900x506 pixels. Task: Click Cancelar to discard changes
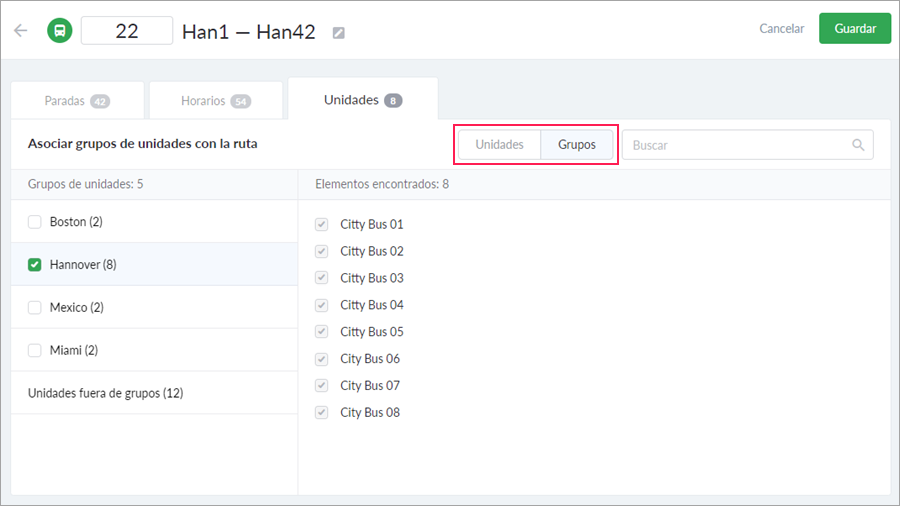coord(781,28)
